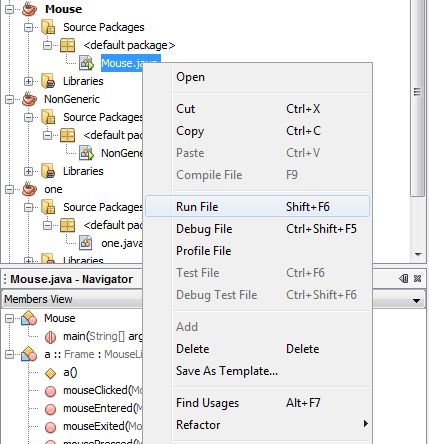Expand the Libraries node under Mouse

[x=28, y=81]
